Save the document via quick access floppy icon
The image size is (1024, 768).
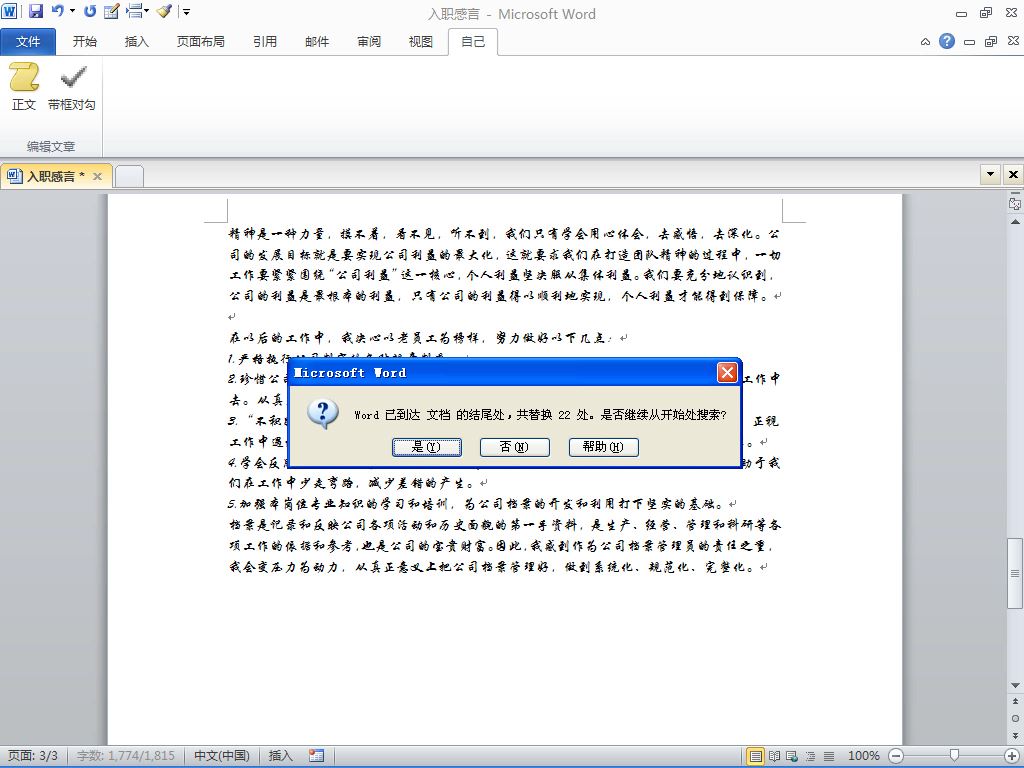pyautogui.click(x=36, y=11)
